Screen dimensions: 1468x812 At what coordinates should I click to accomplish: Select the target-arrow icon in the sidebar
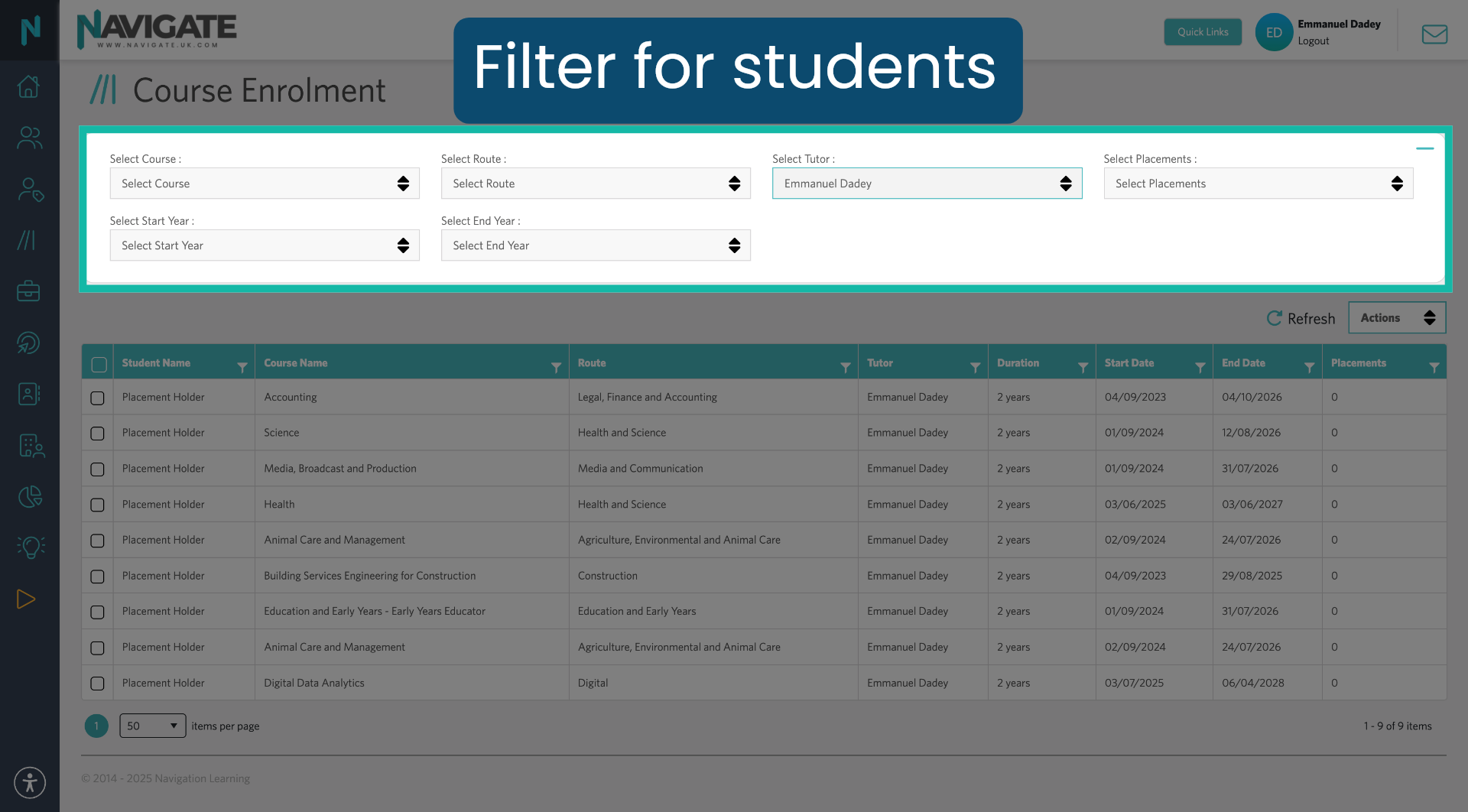pyautogui.click(x=28, y=343)
